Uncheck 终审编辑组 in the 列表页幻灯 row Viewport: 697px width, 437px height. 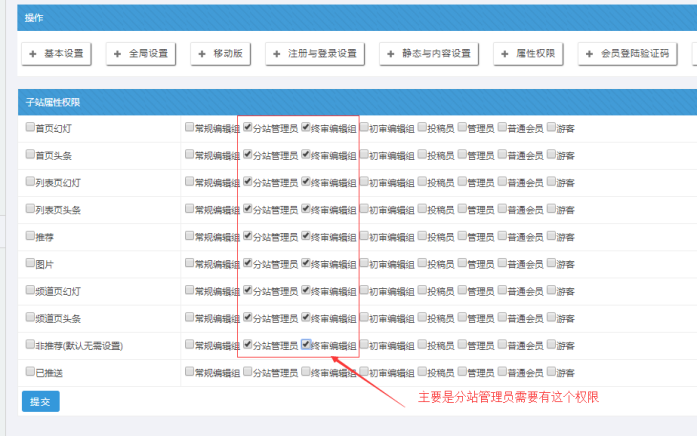306,182
